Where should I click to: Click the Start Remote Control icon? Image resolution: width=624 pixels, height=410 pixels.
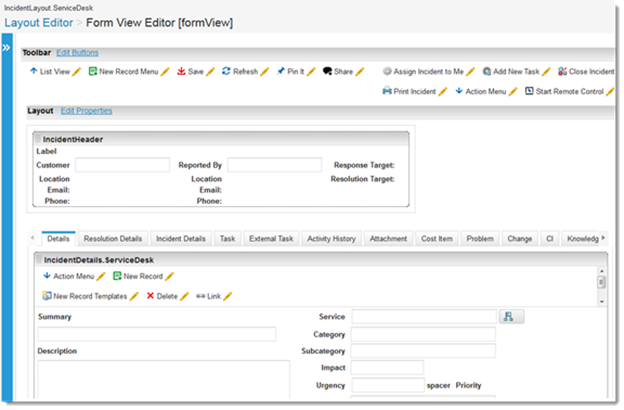click(529, 91)
